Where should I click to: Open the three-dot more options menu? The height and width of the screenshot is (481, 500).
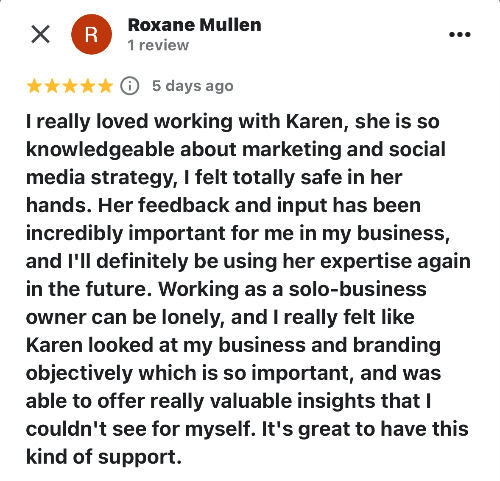point(460,34)
